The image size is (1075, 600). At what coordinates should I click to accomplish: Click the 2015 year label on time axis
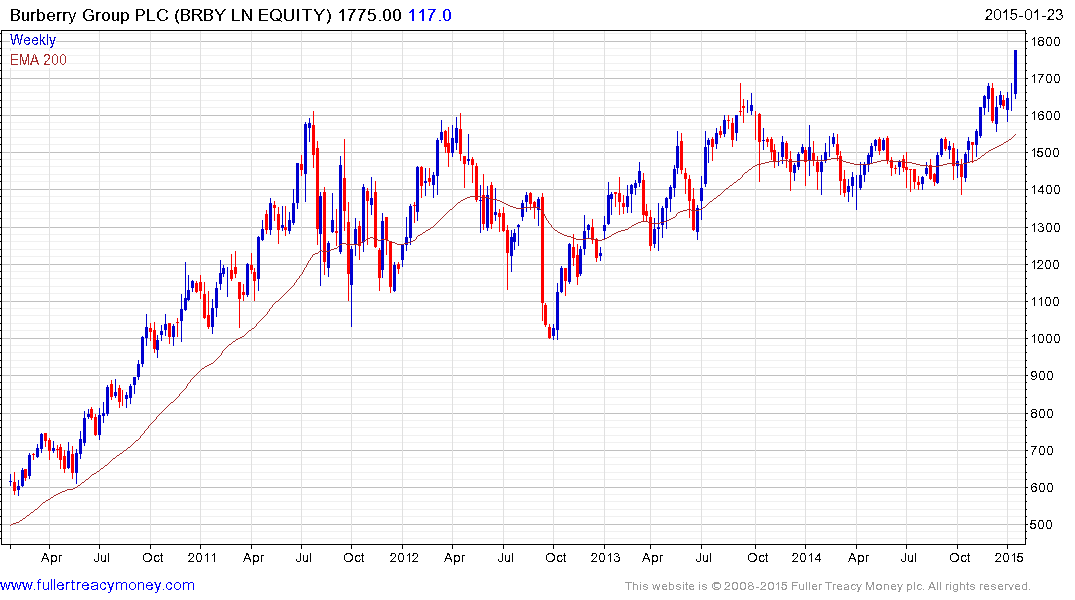point(1008,557)
